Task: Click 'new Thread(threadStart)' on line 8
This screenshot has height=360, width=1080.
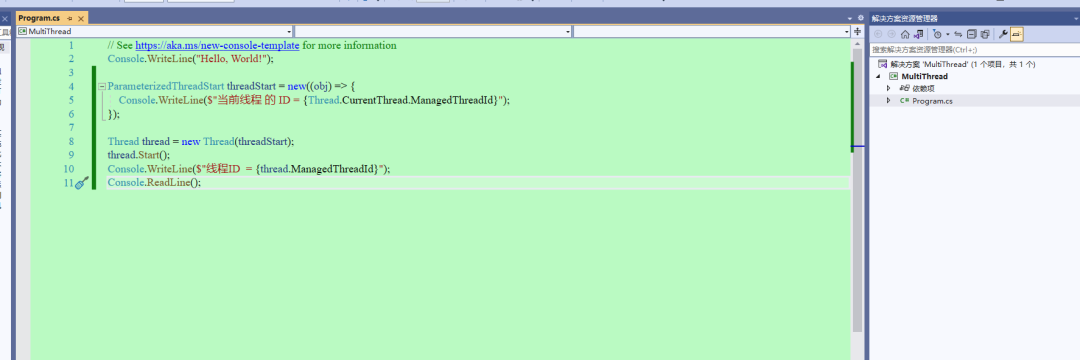Action: (237, 142)
